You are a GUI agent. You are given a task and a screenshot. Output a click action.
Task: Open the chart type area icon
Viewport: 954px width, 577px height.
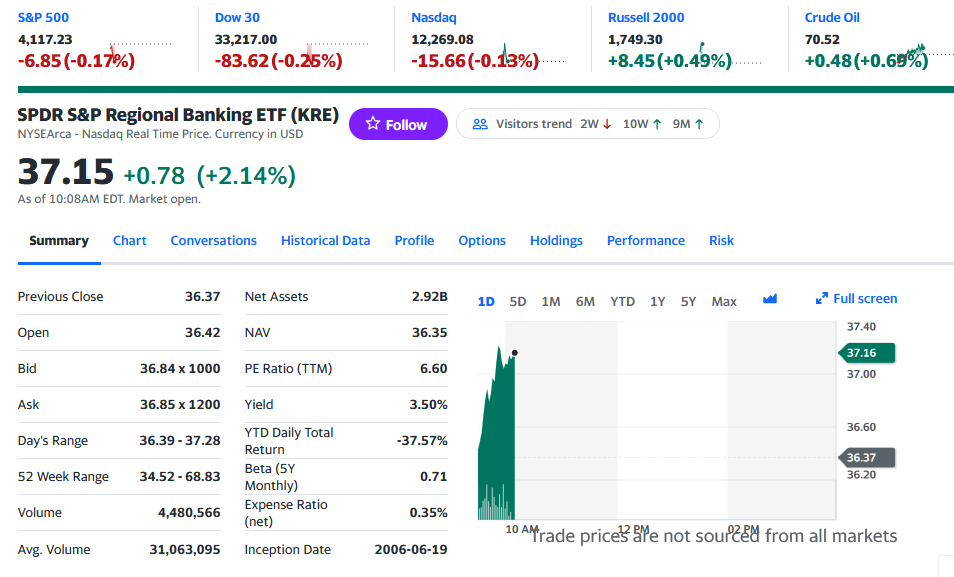click(770, 299)
